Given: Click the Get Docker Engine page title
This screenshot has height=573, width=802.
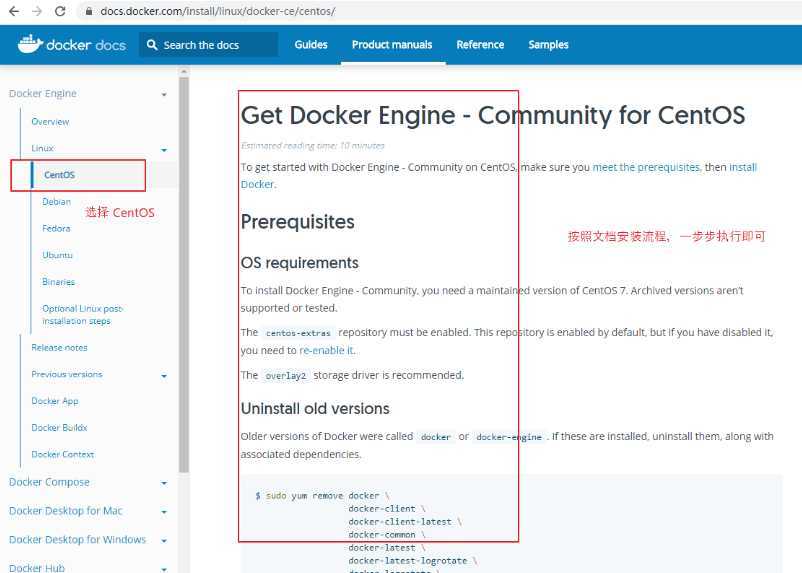Looking at the screenshot, I should (493, 115).
